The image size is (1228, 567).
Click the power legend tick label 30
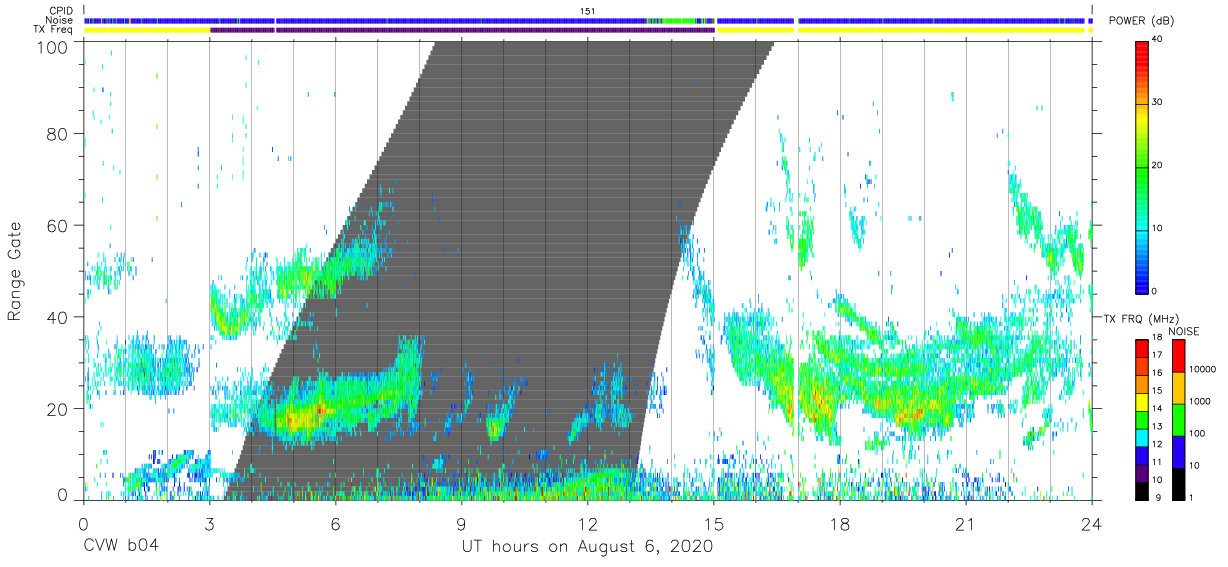1158,104
